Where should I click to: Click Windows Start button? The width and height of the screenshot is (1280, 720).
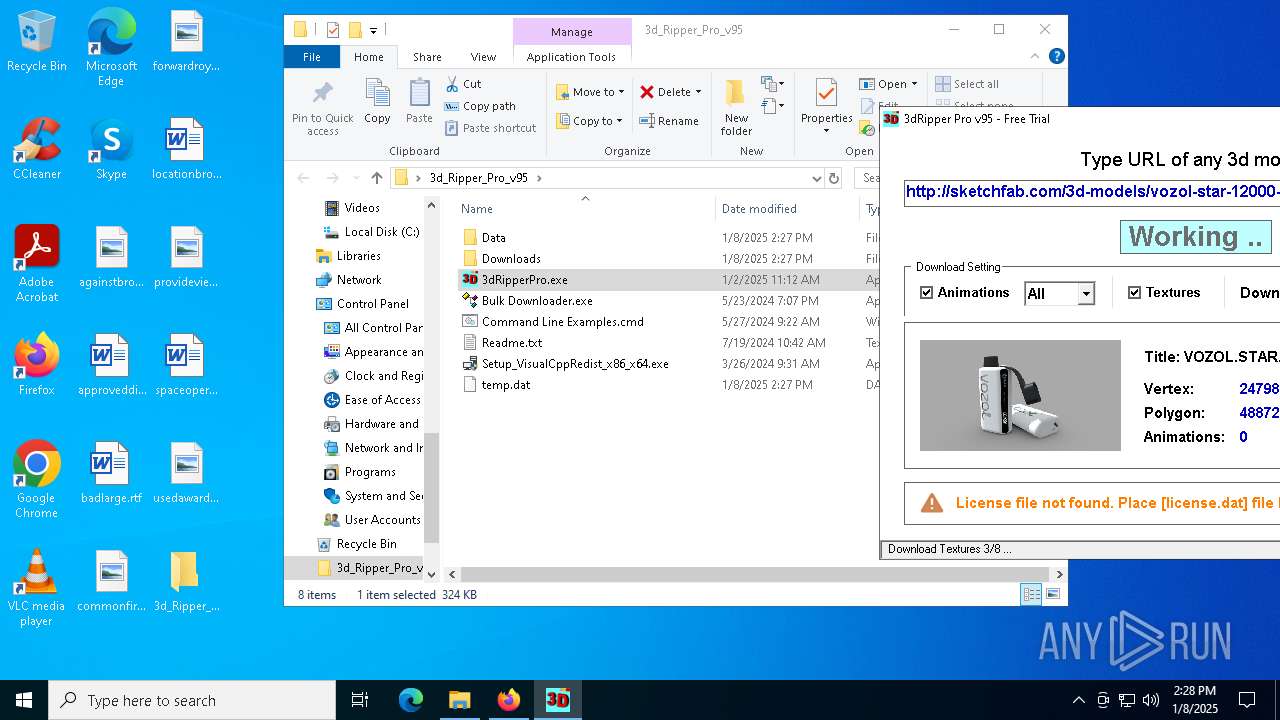coord(24,700)
